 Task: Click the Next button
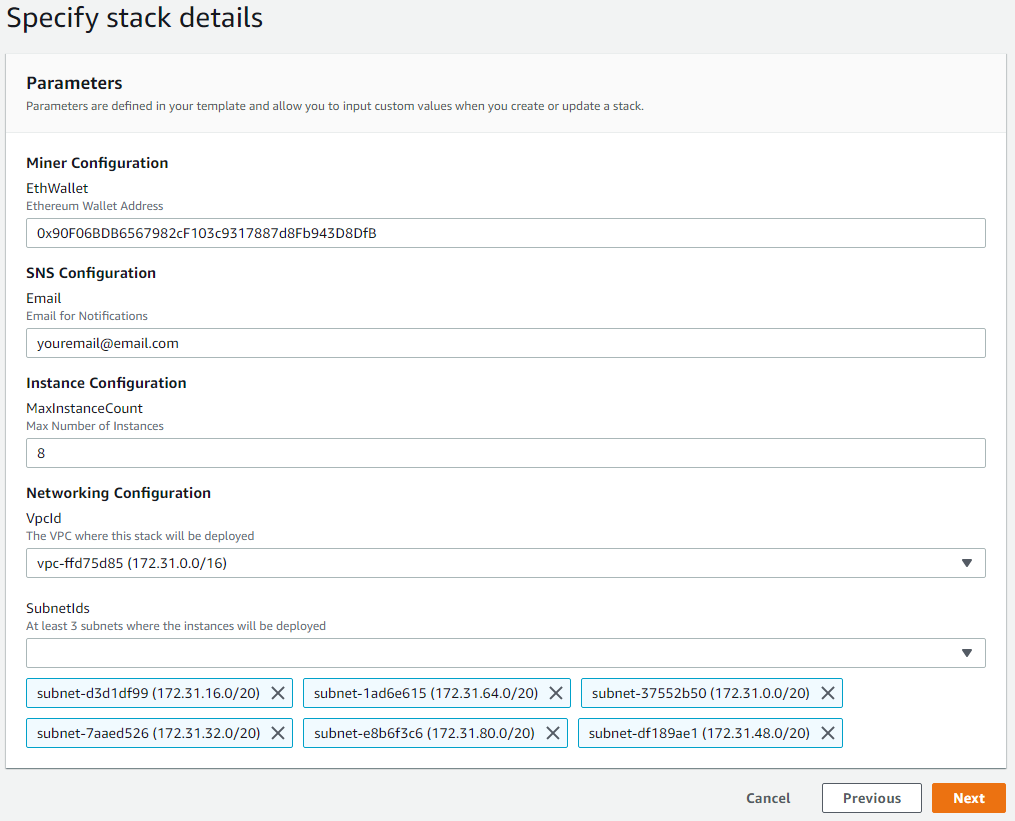coord(967,798)
